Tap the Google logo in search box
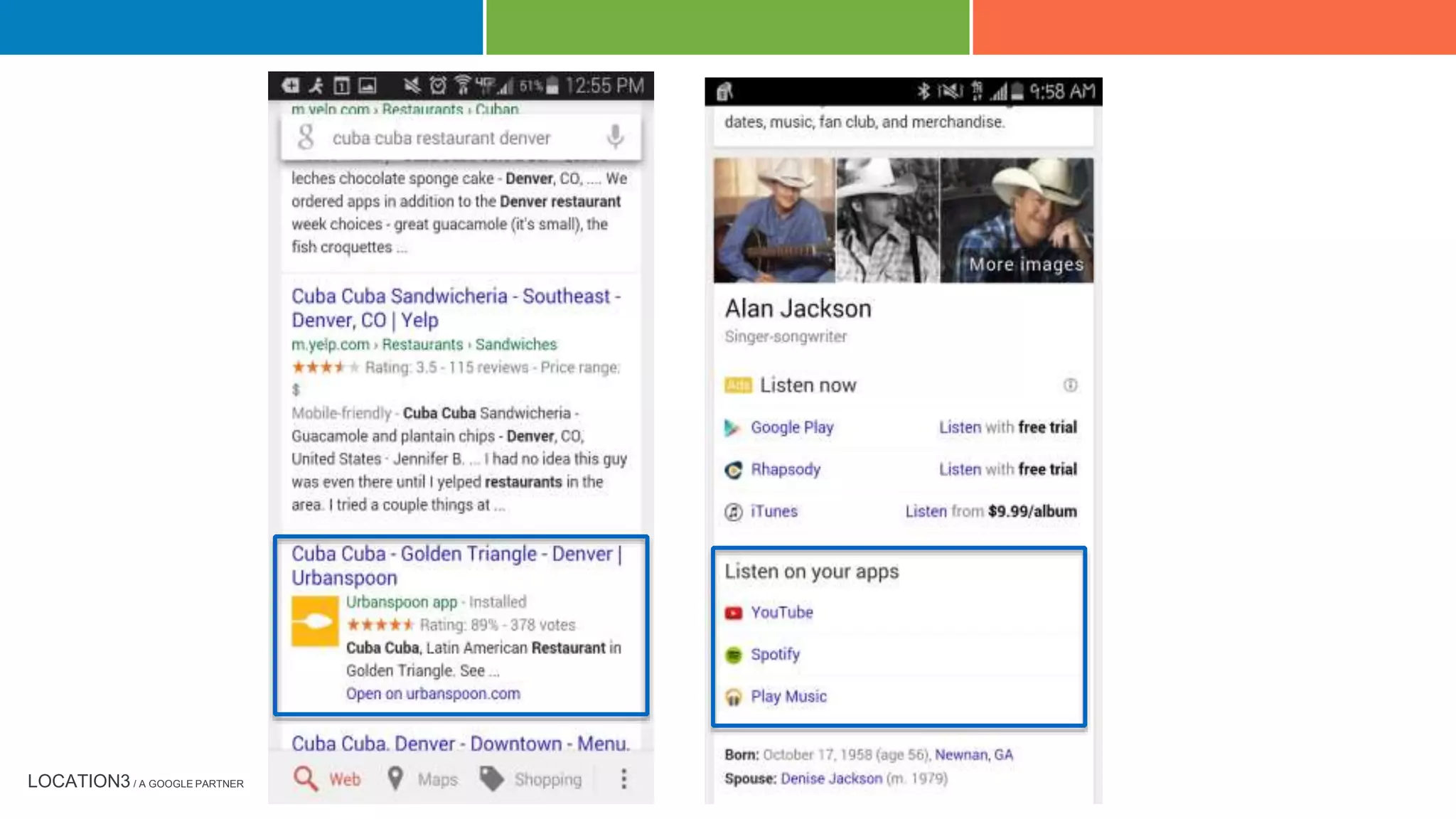Screen dimensions: 1456x819 click(x=306, y=137)
